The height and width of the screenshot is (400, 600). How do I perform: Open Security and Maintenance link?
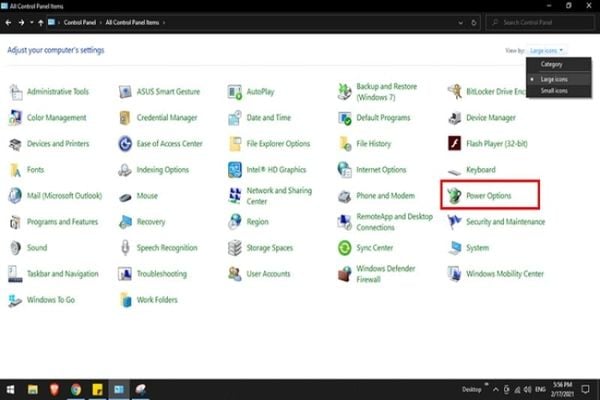click(505, 222)
